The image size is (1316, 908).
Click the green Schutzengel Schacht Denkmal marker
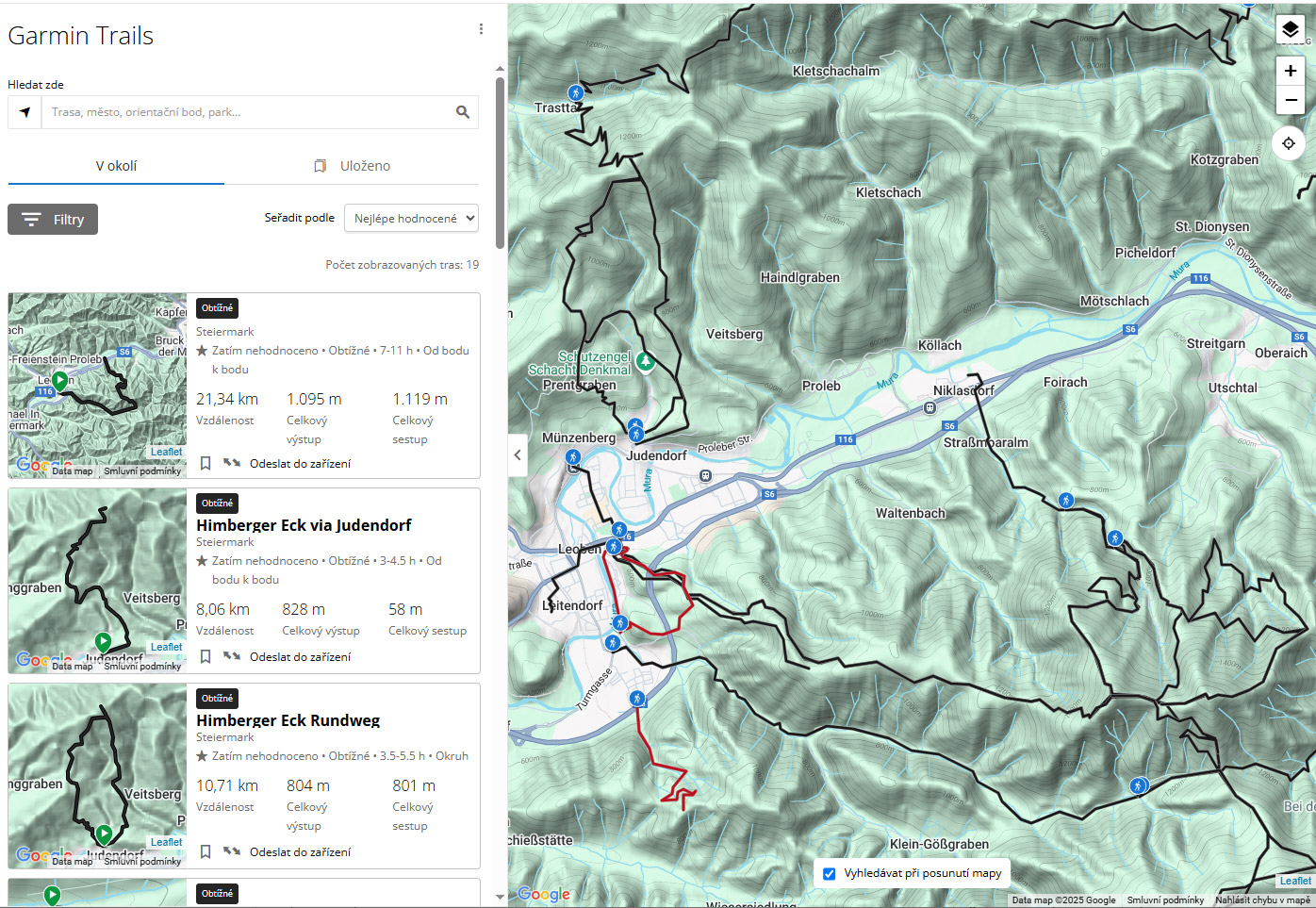(x=645, y=360)
